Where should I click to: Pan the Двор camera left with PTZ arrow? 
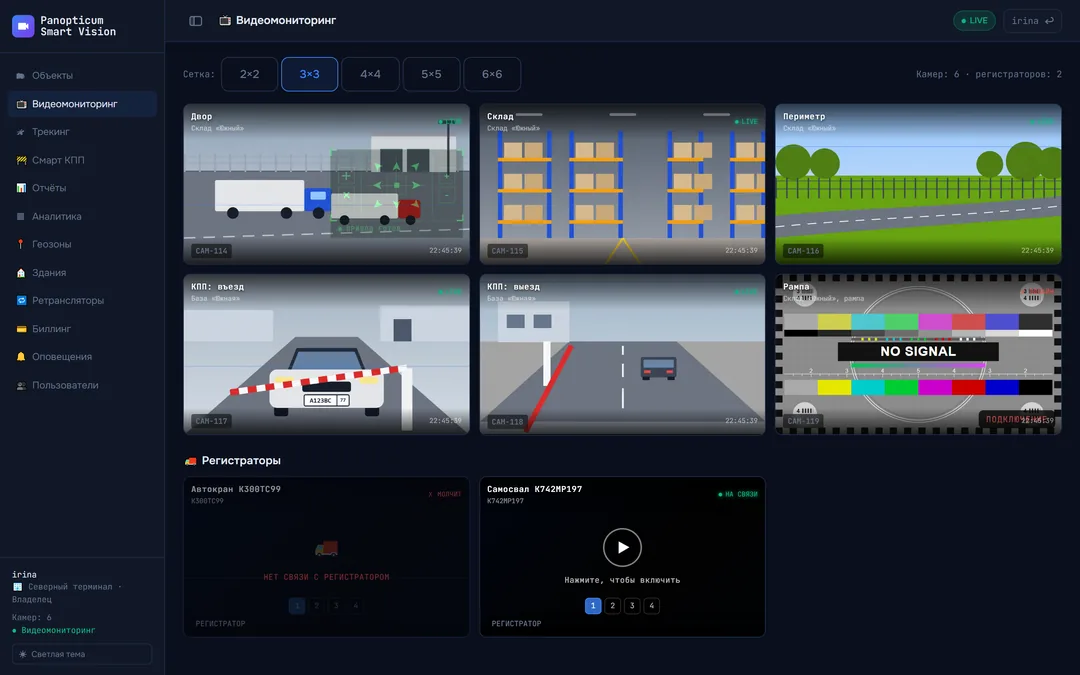click(377, 185)
